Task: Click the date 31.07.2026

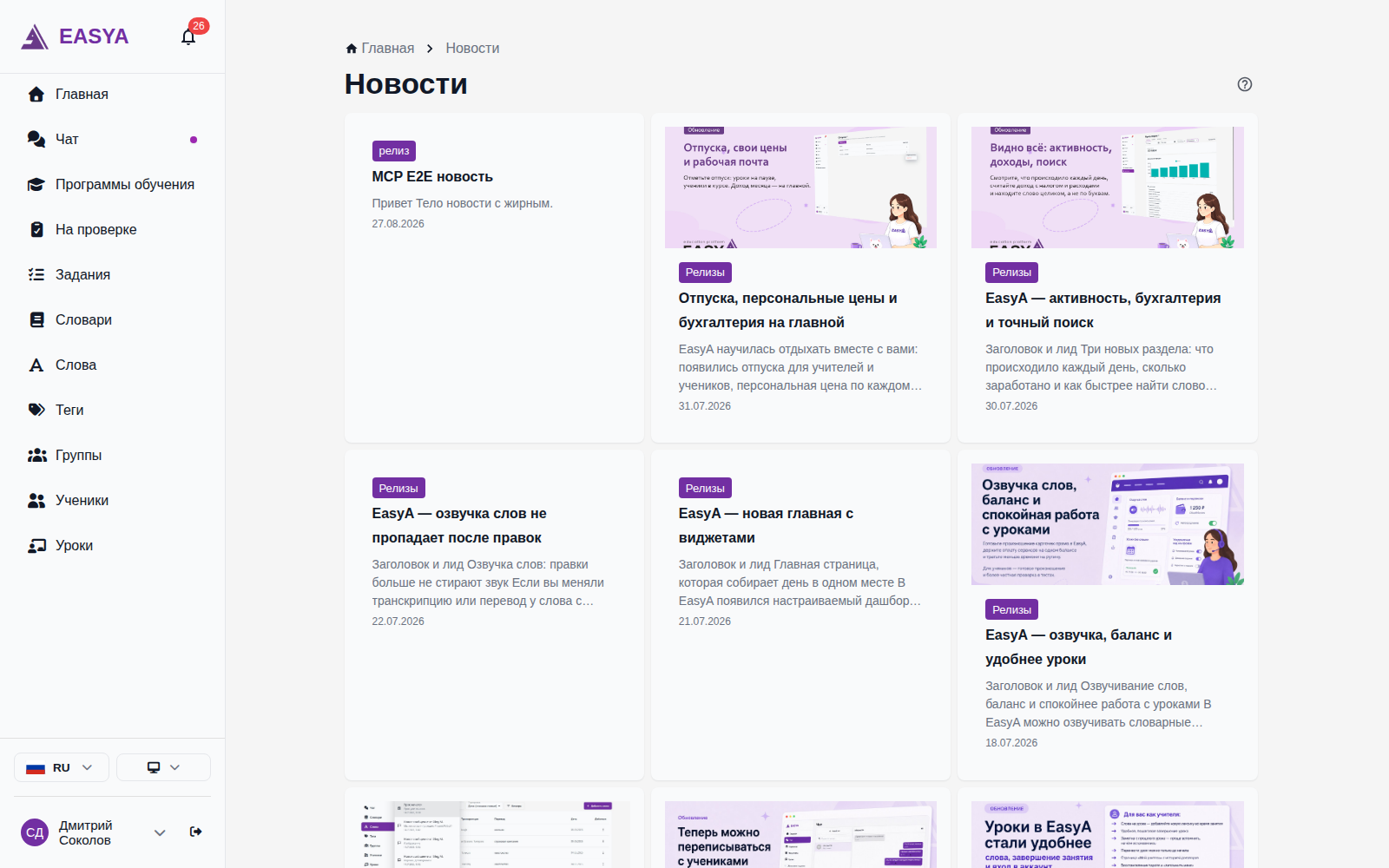Action: 705,405
